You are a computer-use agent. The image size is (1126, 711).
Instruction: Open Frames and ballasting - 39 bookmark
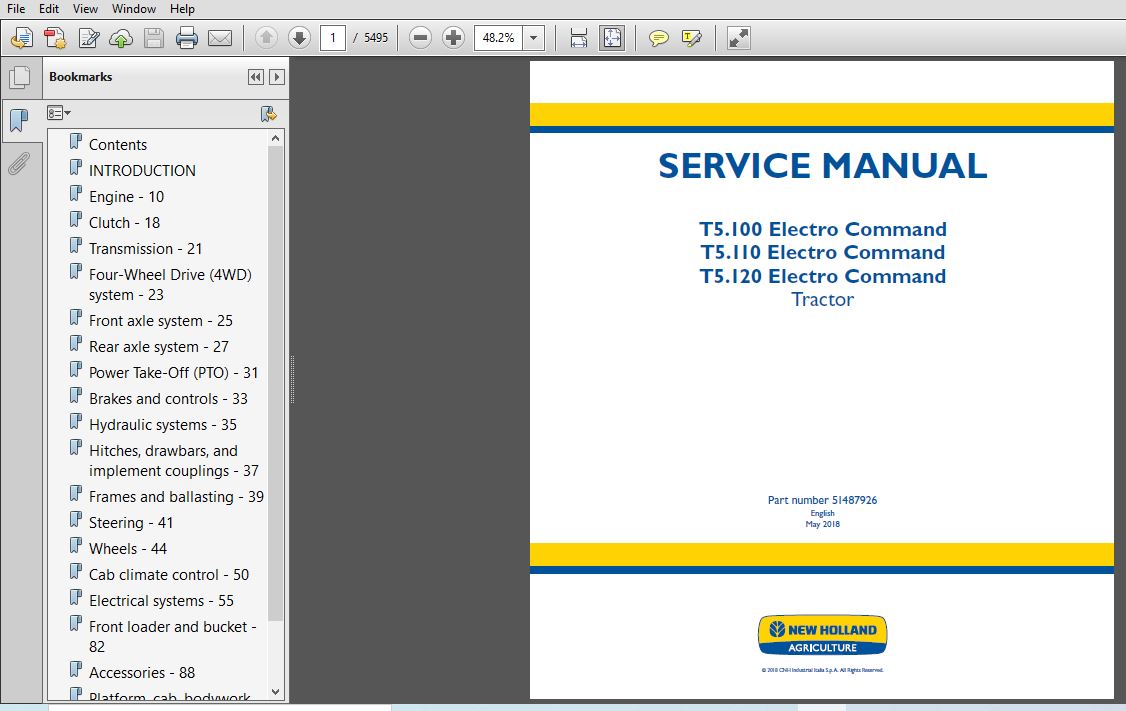(x=177, y=497)
